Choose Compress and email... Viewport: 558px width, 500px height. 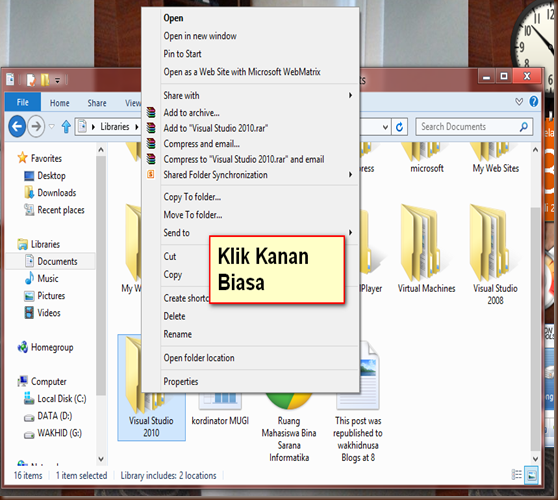[201, 144]
